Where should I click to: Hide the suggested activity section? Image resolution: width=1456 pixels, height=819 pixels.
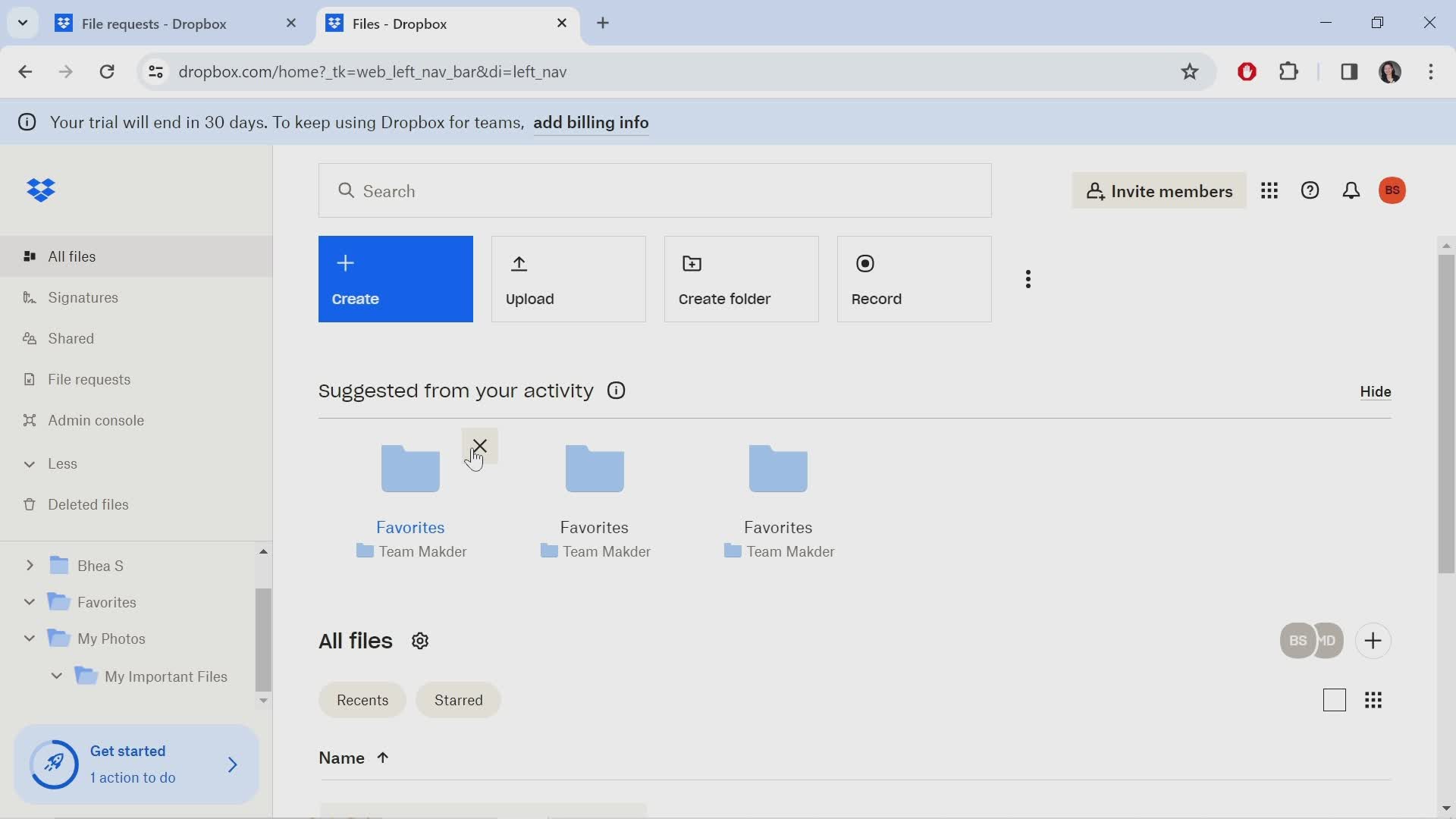(x=1375, y=390)
